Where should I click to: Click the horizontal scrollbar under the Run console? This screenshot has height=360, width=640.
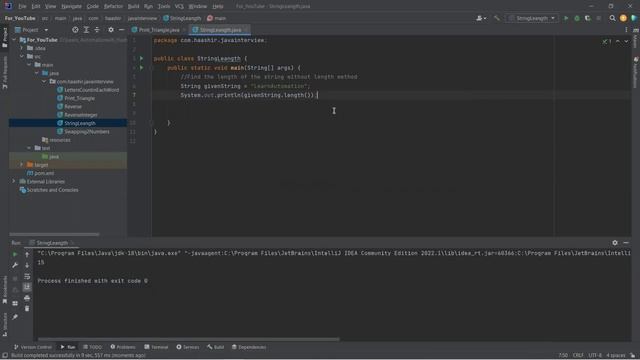tap(188, 339)
